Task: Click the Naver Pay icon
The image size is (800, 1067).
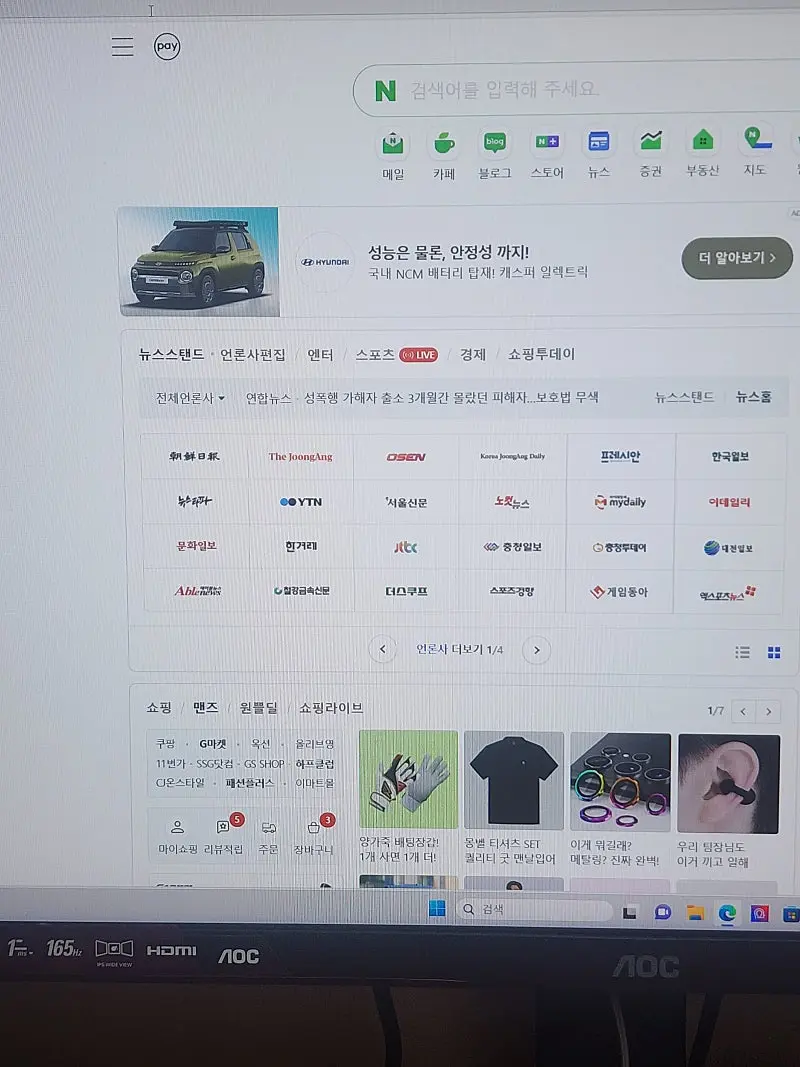Action: click(x=167, y=46)
